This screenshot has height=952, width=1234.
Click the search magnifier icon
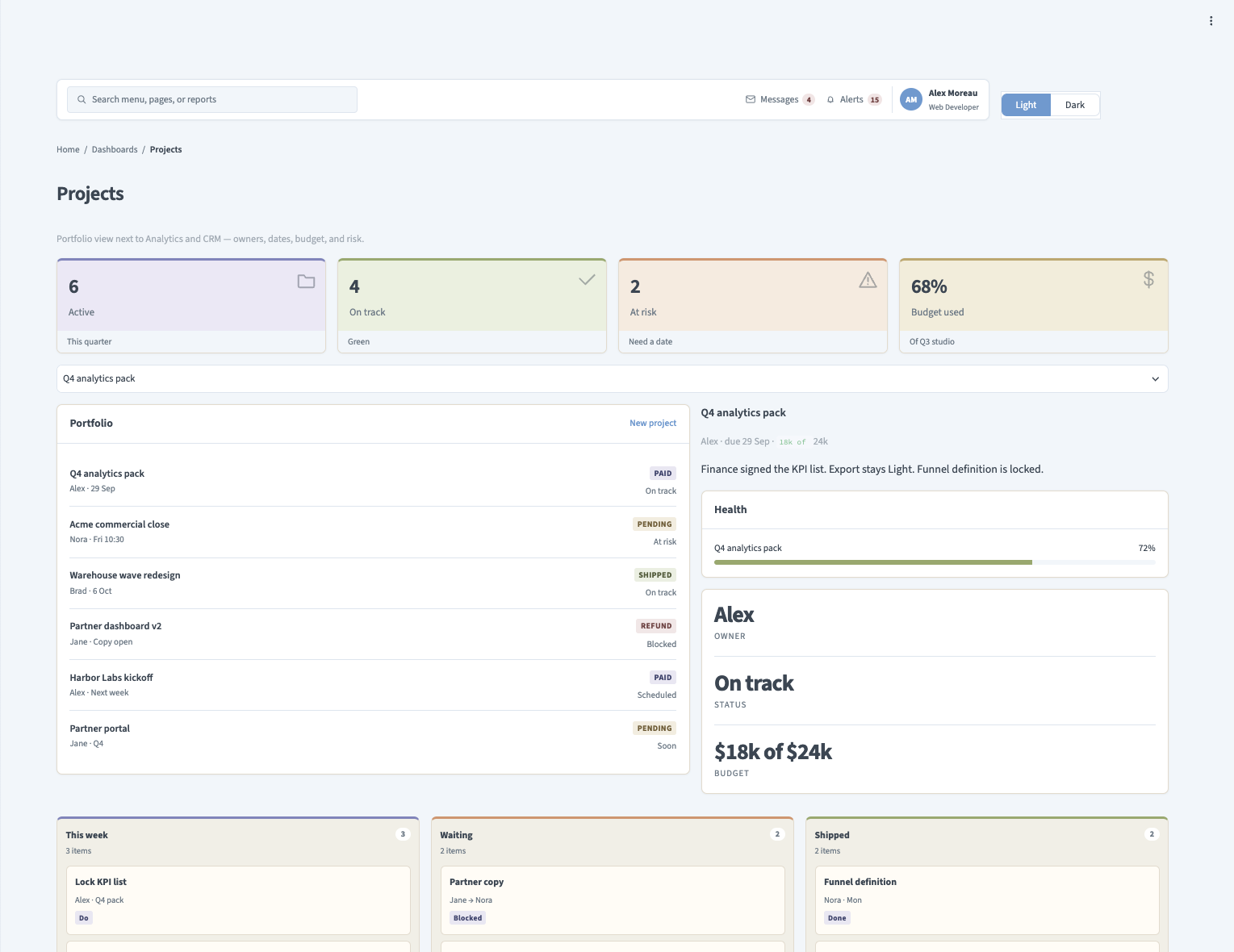tap(82, 100)
